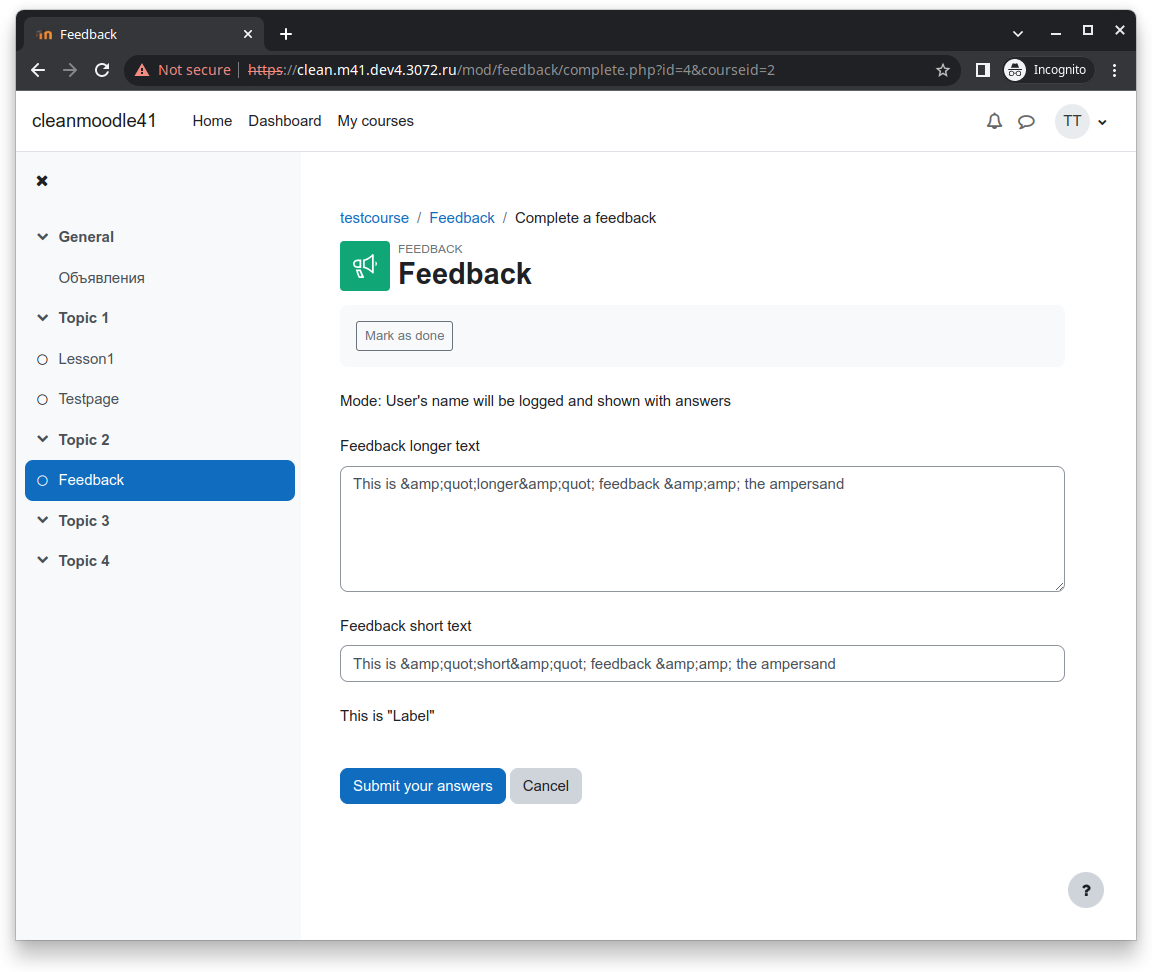The image size is (1152, 972).
Task: Bookmark this page with the star
Action: tap(943, 70)
